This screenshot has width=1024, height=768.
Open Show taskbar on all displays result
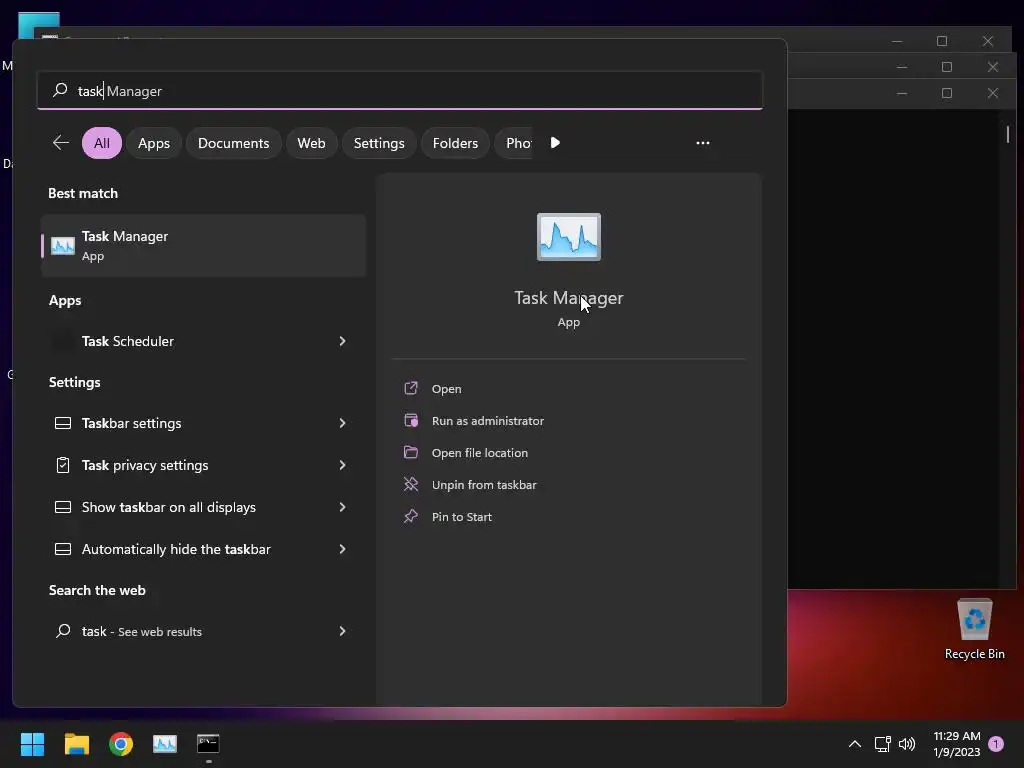pyautogui.click(x=203, y=507)
